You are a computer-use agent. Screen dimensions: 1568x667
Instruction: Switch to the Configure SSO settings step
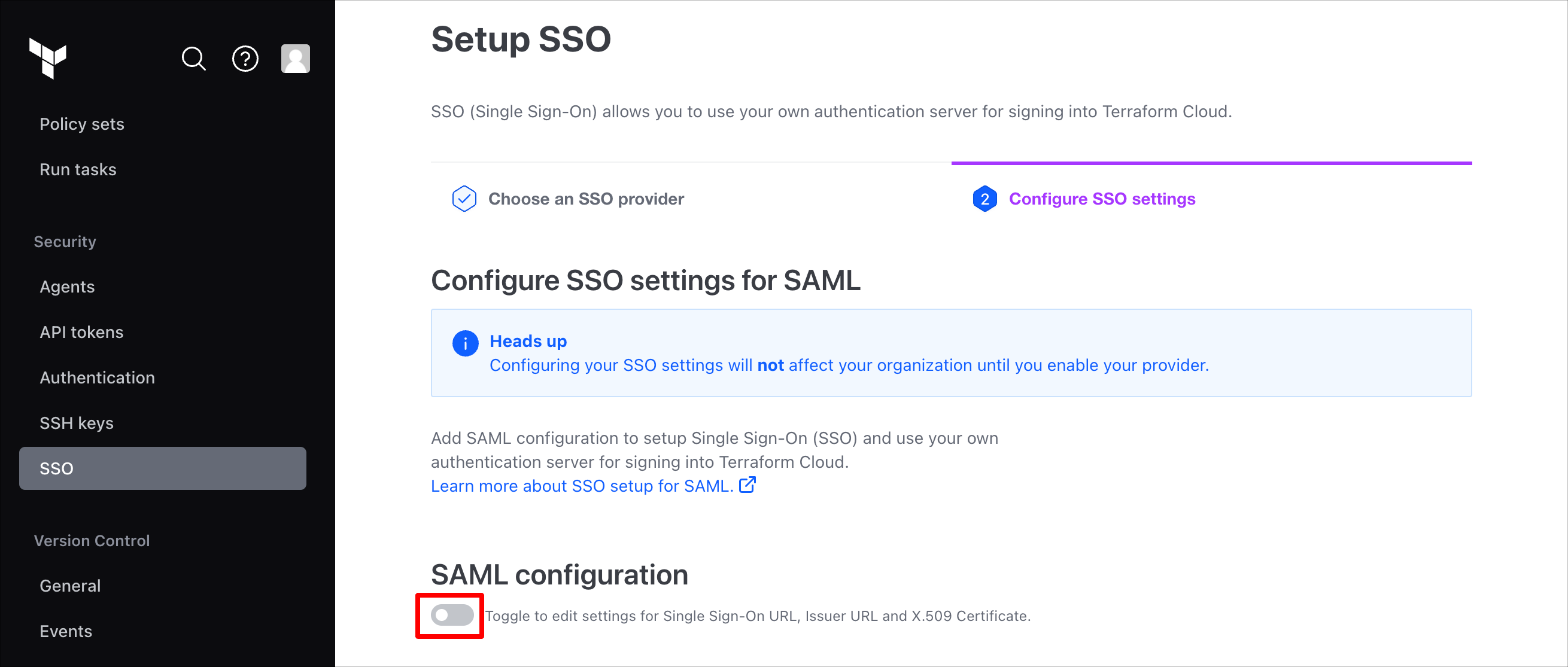tap(1102, 199)
